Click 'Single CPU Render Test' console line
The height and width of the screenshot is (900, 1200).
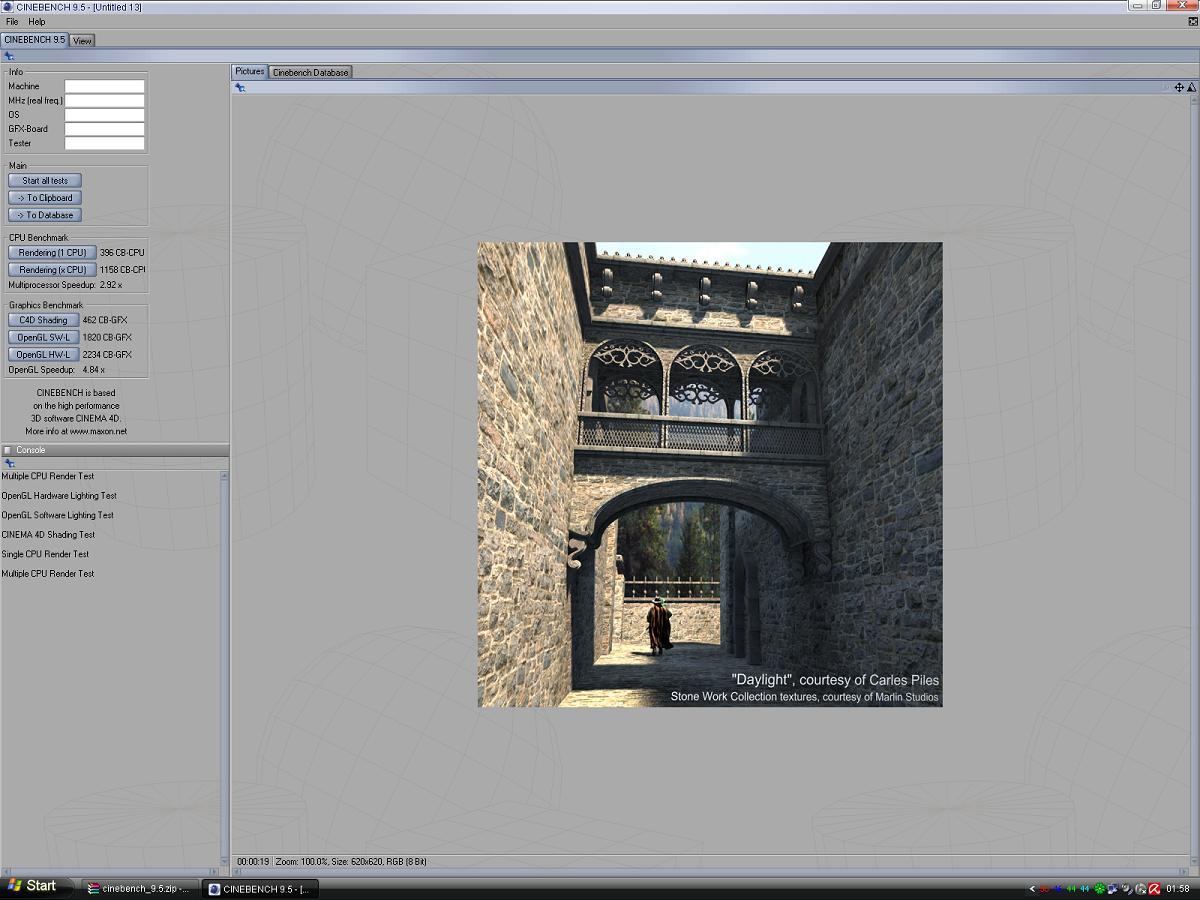coord(45,554)
